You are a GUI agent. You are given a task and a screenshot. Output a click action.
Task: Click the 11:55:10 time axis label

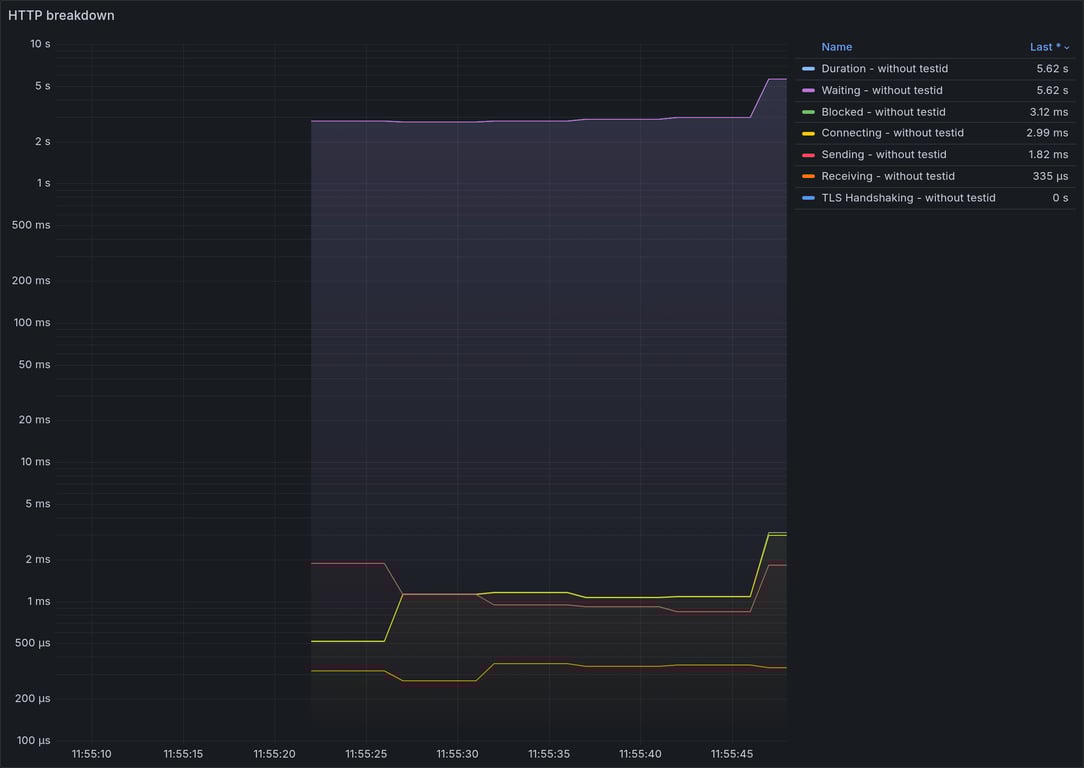click(x=91, y=753)
